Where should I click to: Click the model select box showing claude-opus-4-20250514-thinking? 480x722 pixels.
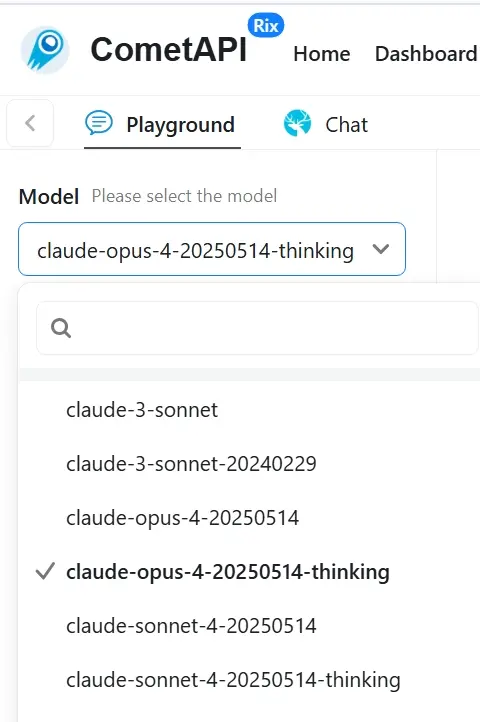click(212, 249)
